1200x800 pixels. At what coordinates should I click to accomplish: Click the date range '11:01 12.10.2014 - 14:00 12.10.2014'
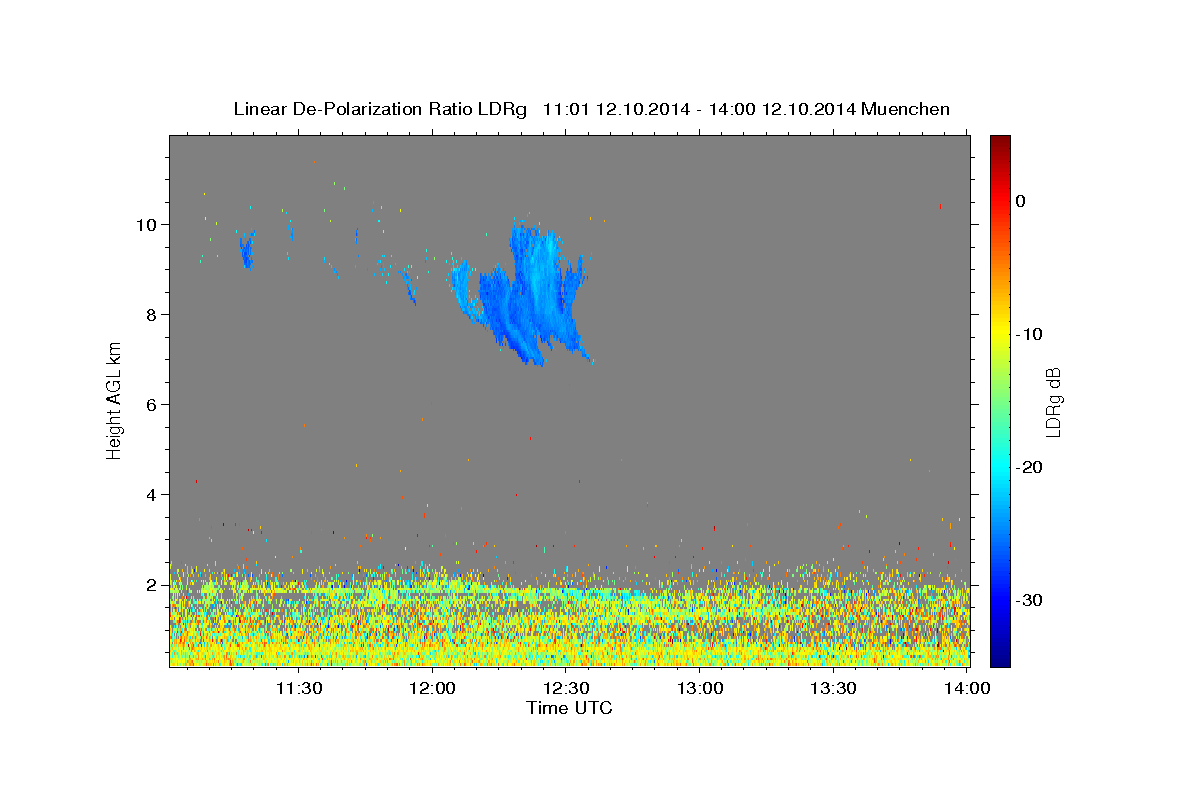tap(698, 109)
